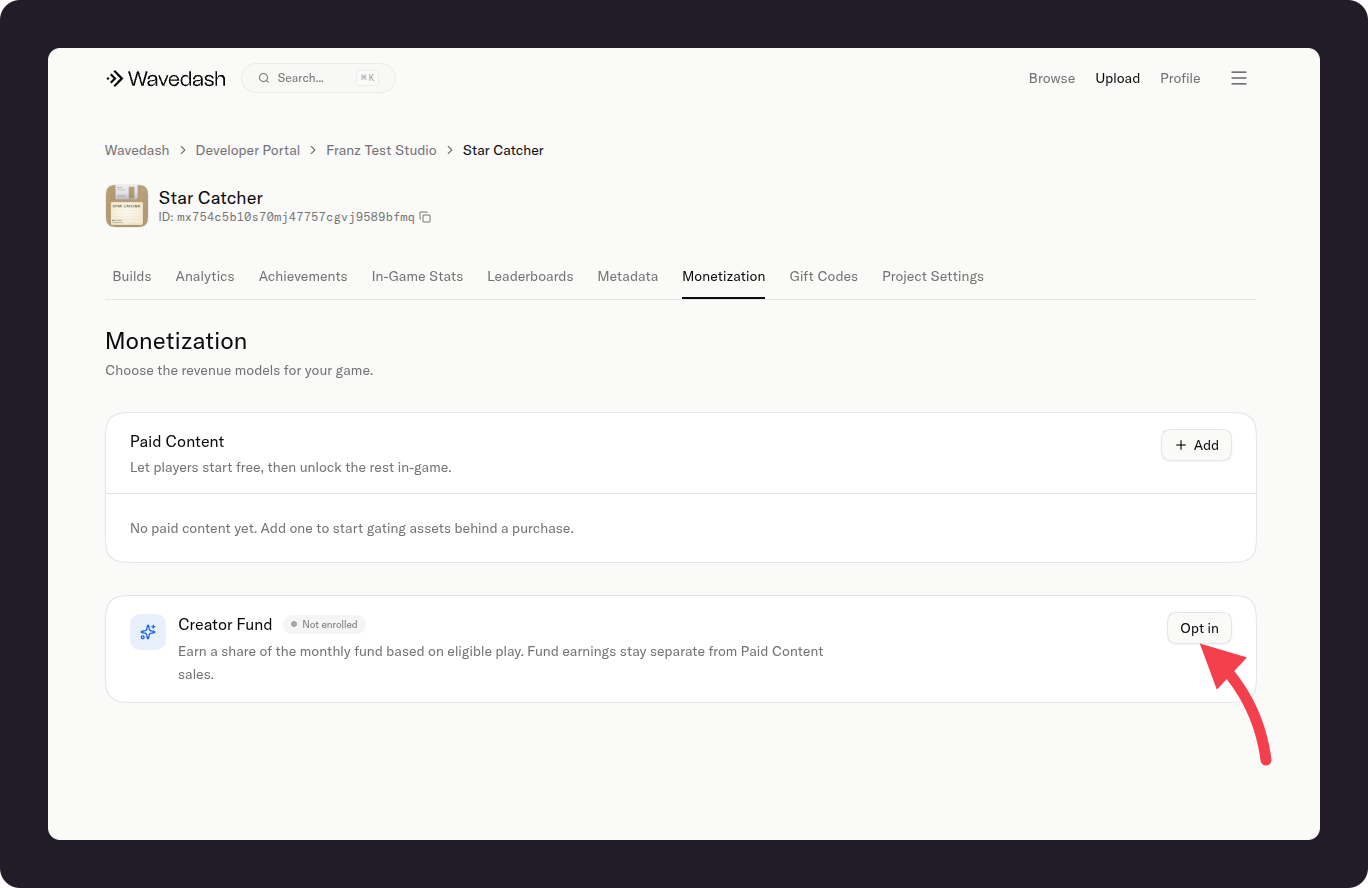This screenshot has width=1368, height=888.
Task: Switch to the In-Game Stats tab
Action: 417,276
